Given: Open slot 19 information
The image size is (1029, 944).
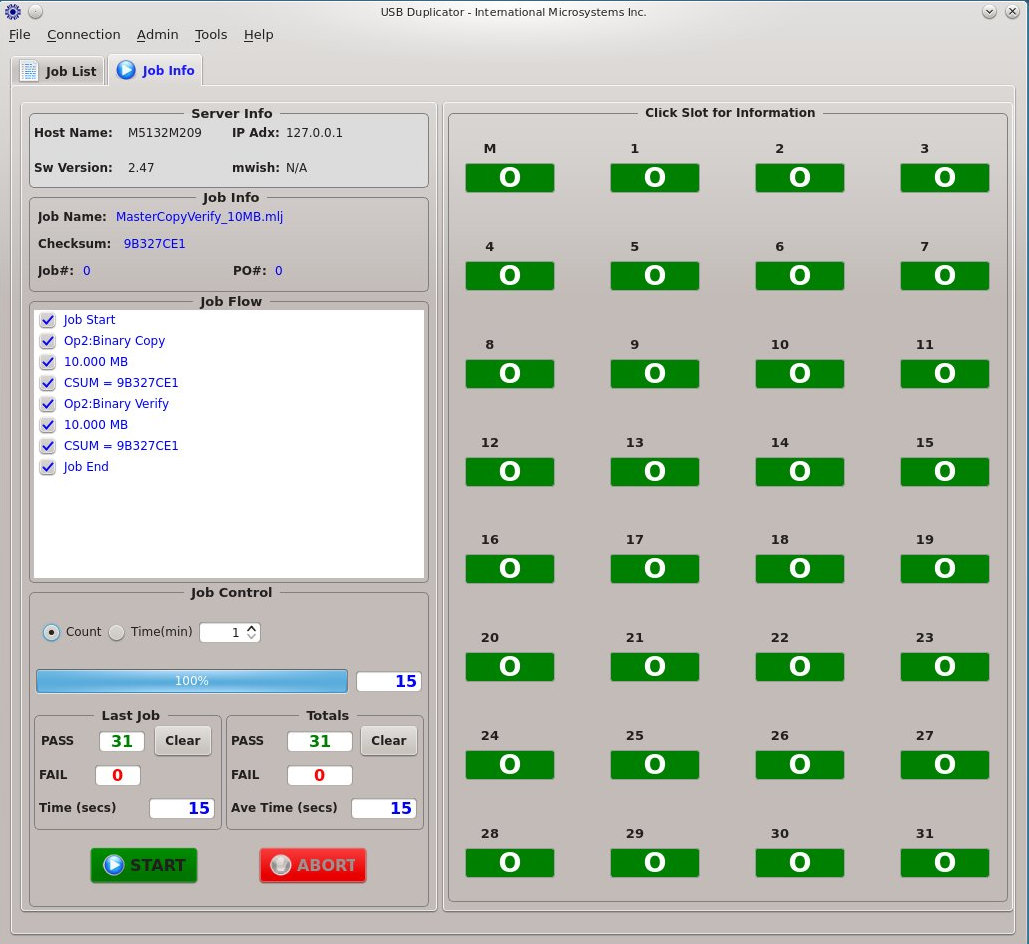Looking at the screenshot, I should click(x=944, y=569).
